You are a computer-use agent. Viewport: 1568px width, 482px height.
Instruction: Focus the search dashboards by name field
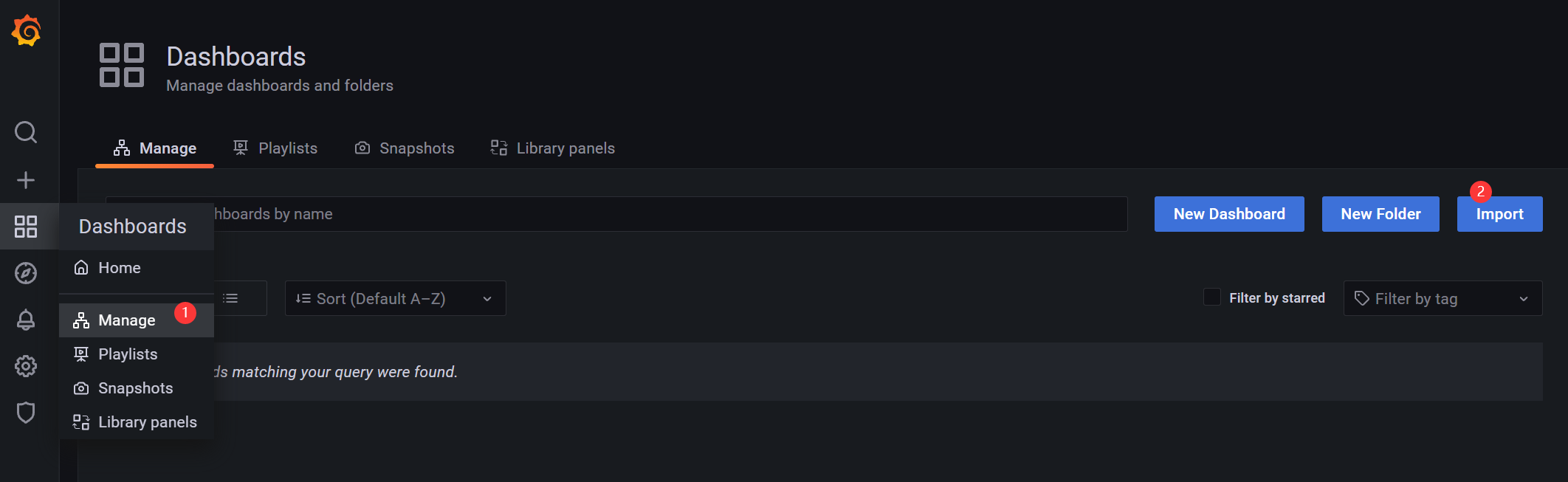[616, 214]
